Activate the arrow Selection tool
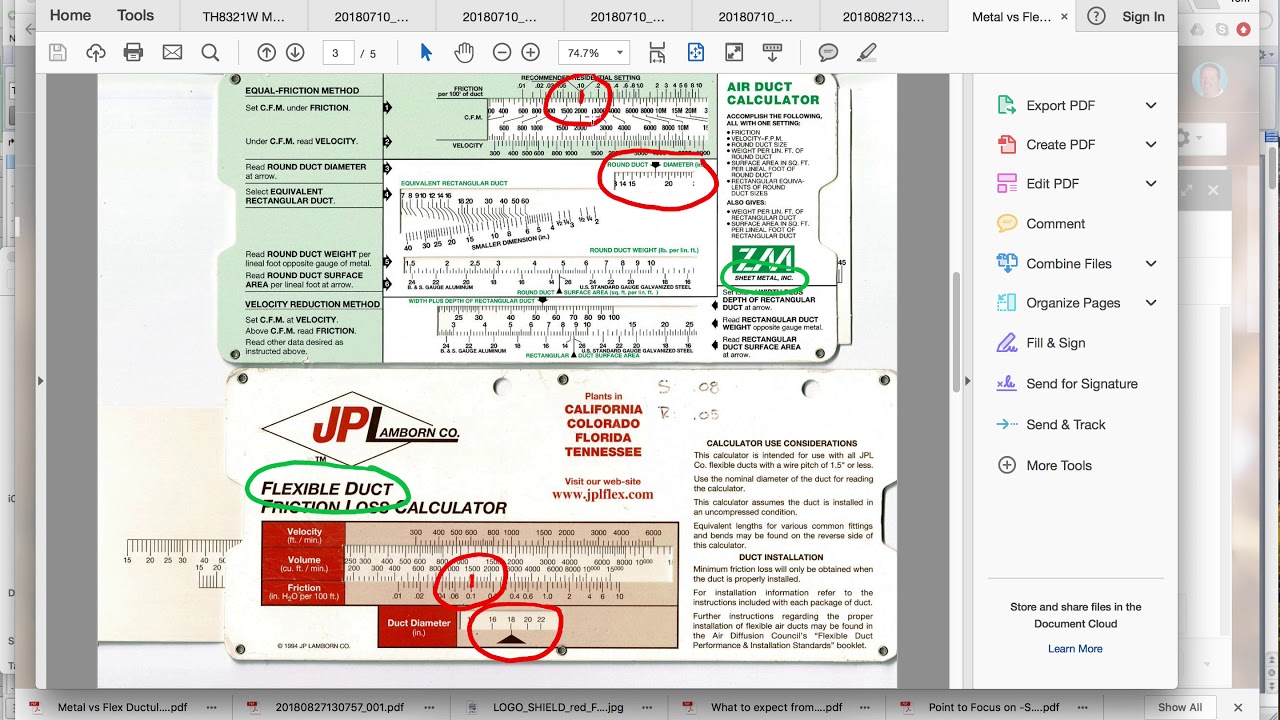This screenshot has height=720, width=1280. (x=426, y=53)
